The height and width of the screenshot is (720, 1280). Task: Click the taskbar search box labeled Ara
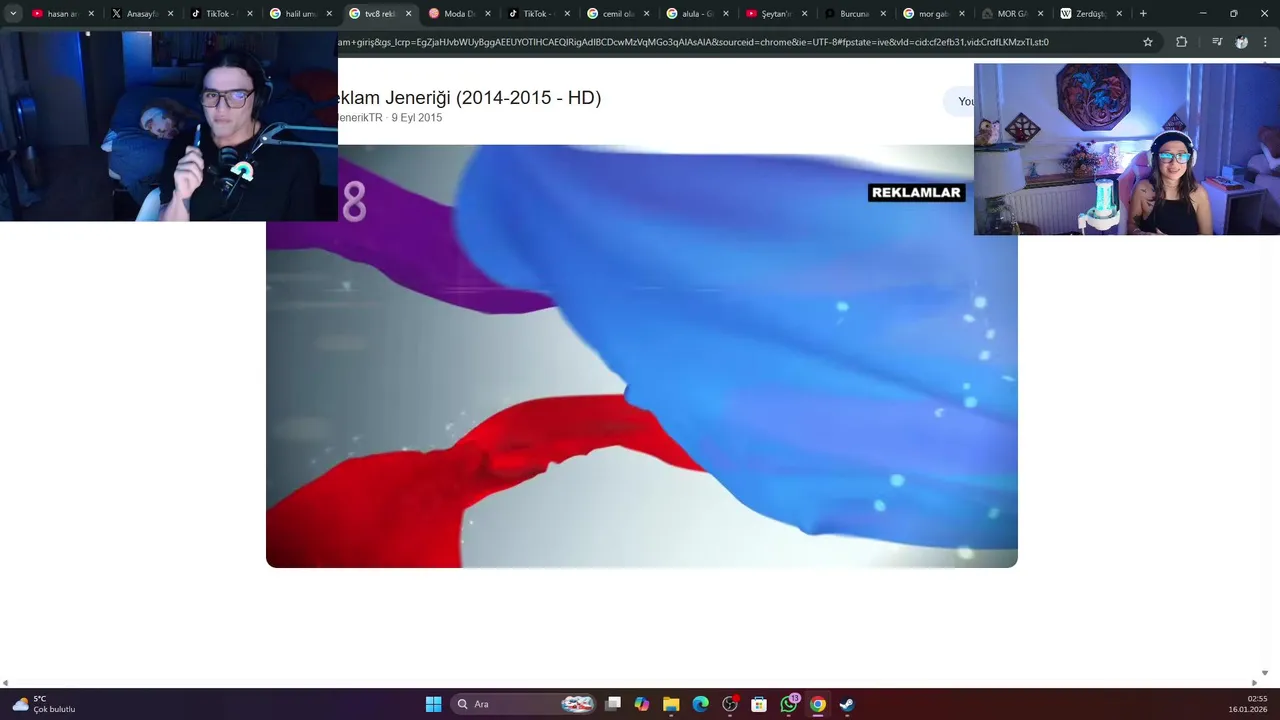tap(524, 704)
